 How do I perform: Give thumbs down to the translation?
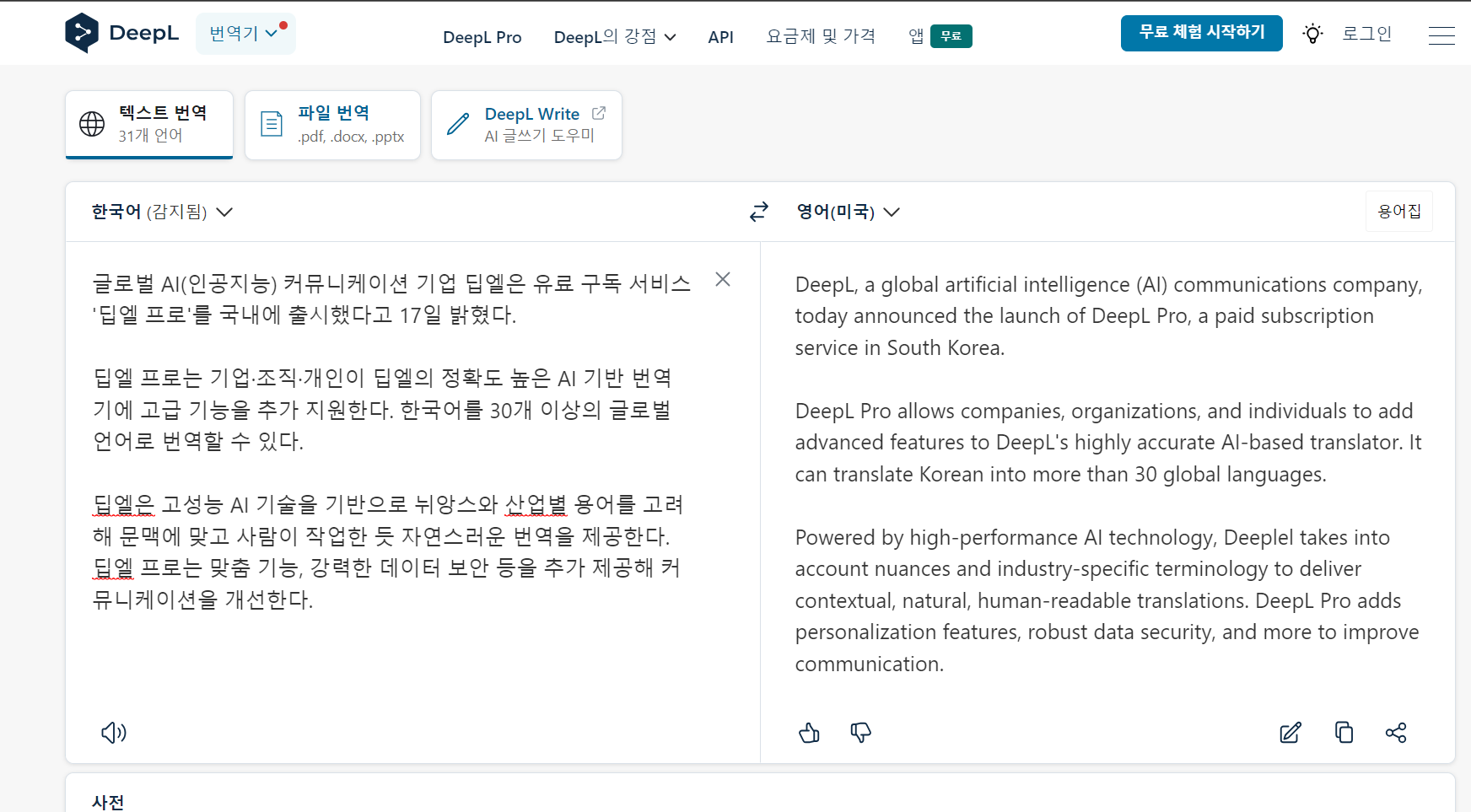point(860,733)
